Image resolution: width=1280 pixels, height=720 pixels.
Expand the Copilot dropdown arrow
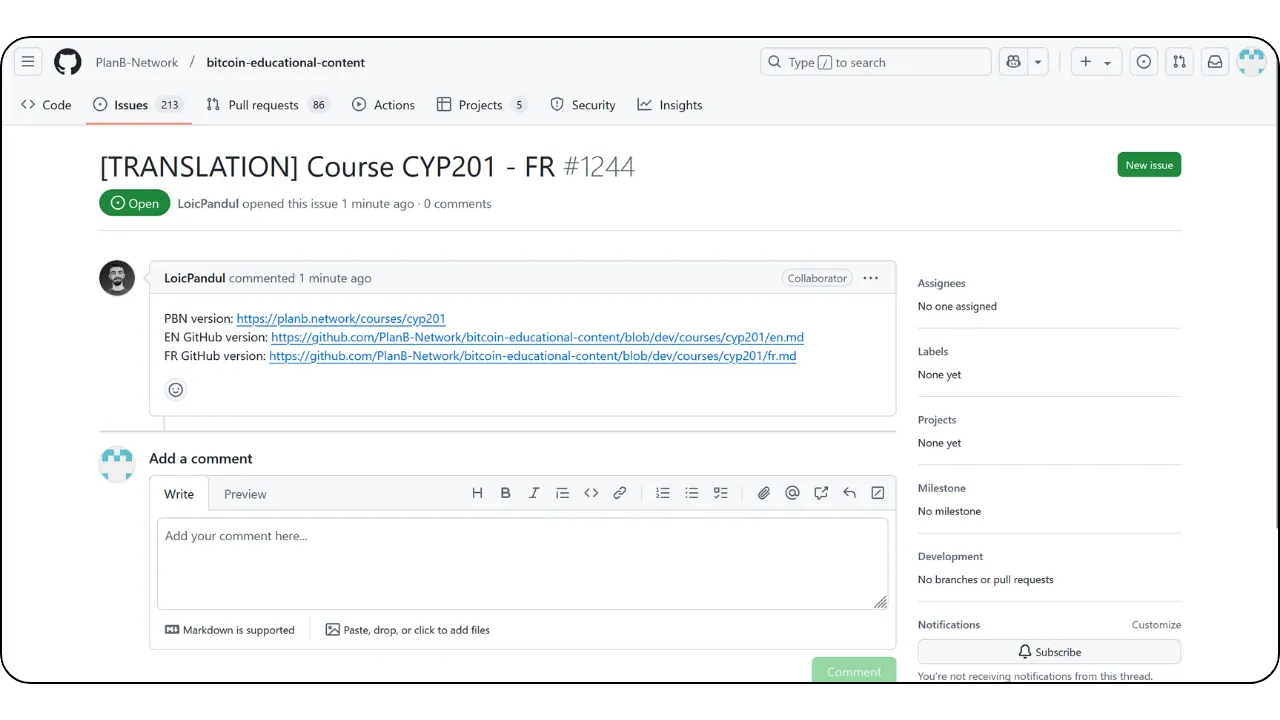pos(1038,62)
